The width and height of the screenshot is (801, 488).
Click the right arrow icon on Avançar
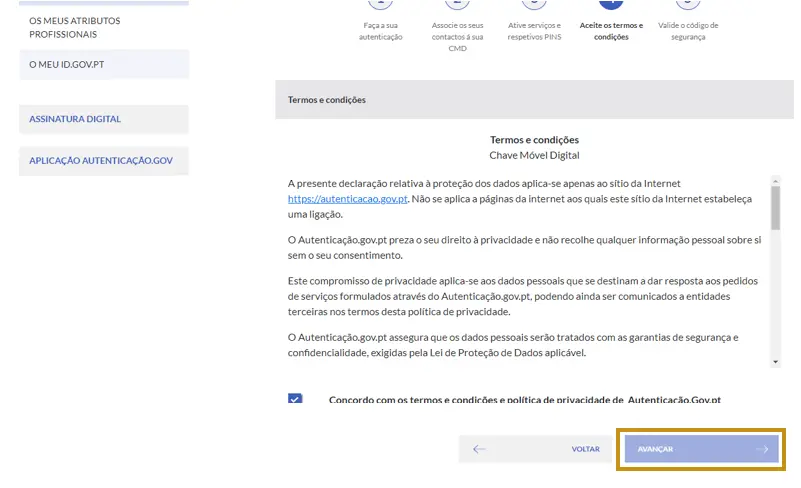pyautogui.click(x=762, y=449)
